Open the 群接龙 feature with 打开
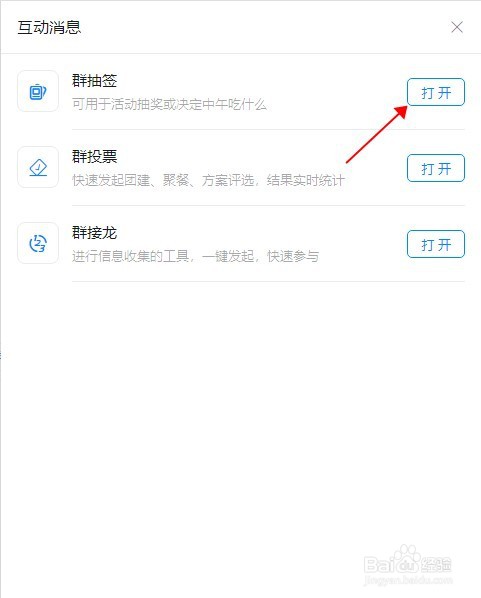This screenshot has width=481, height=598. tap(436, 244)
